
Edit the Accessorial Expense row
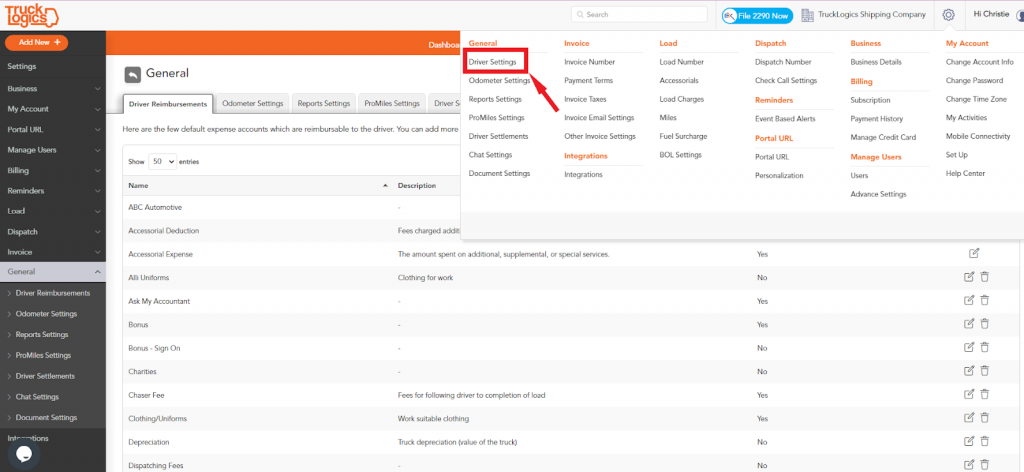pyautogui.click(x=974, y=253)
